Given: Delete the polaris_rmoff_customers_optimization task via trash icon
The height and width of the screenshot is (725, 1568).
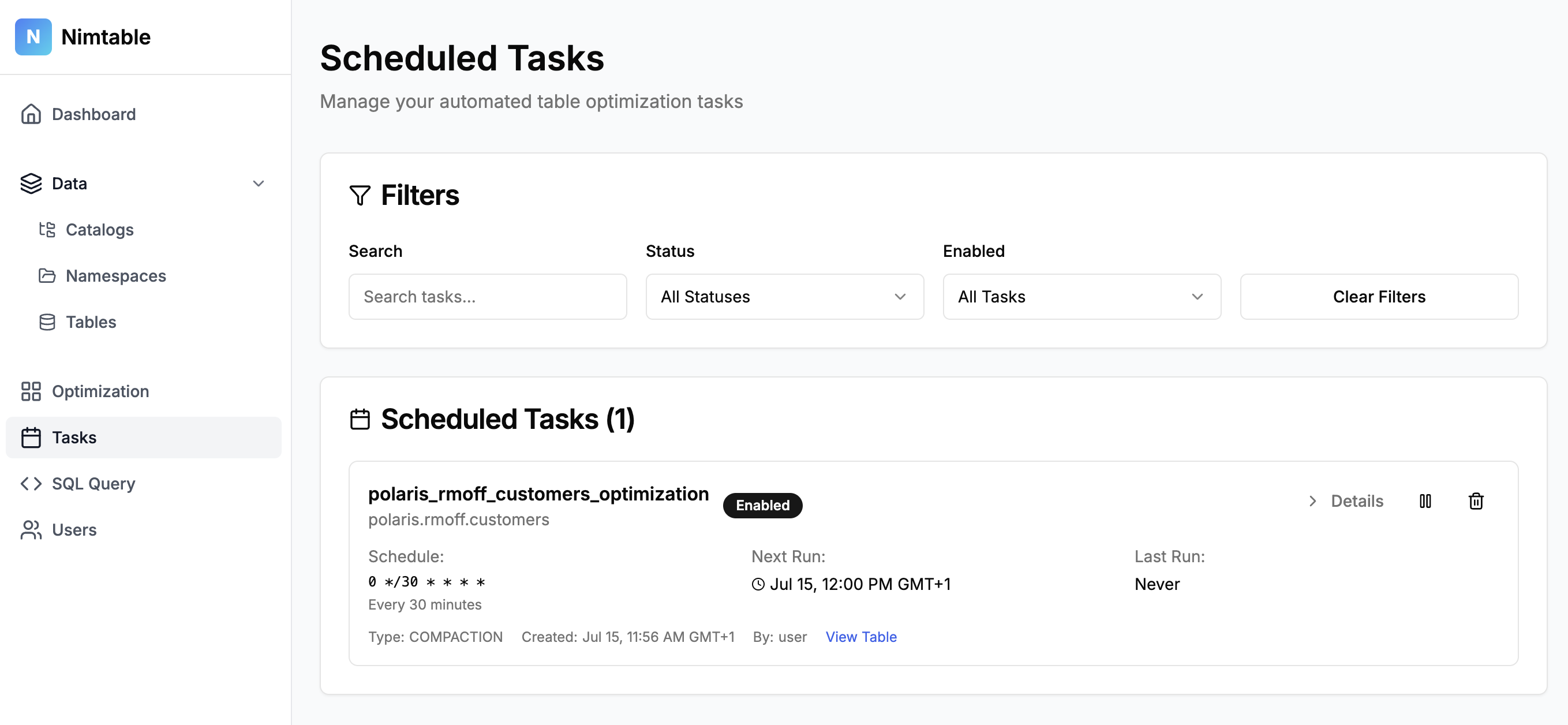Looking at the screenshot, I should (1476, 501).
